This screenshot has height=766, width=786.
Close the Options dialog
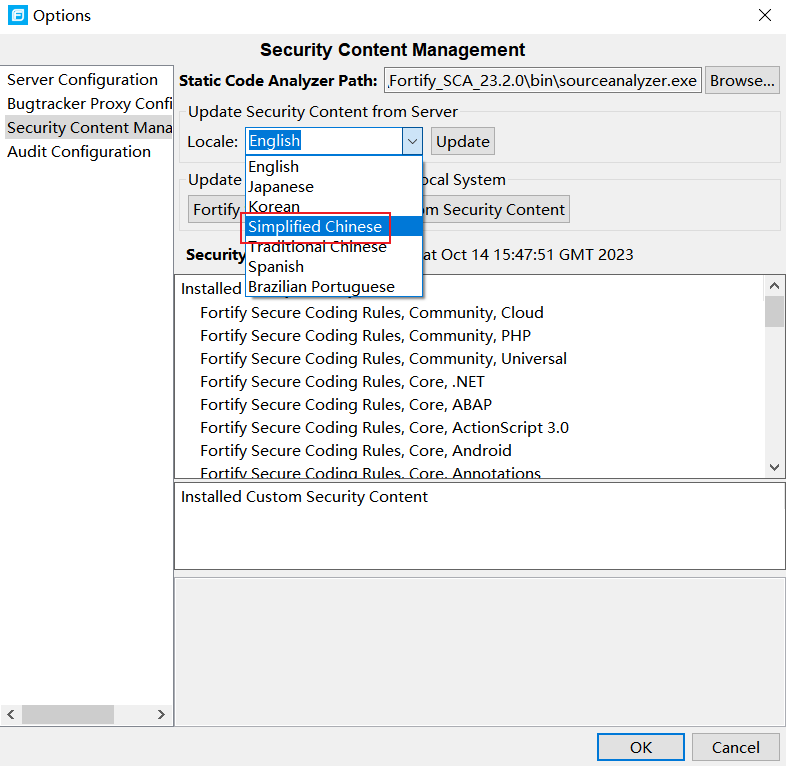pyautogui.click(x=764, y=15)
